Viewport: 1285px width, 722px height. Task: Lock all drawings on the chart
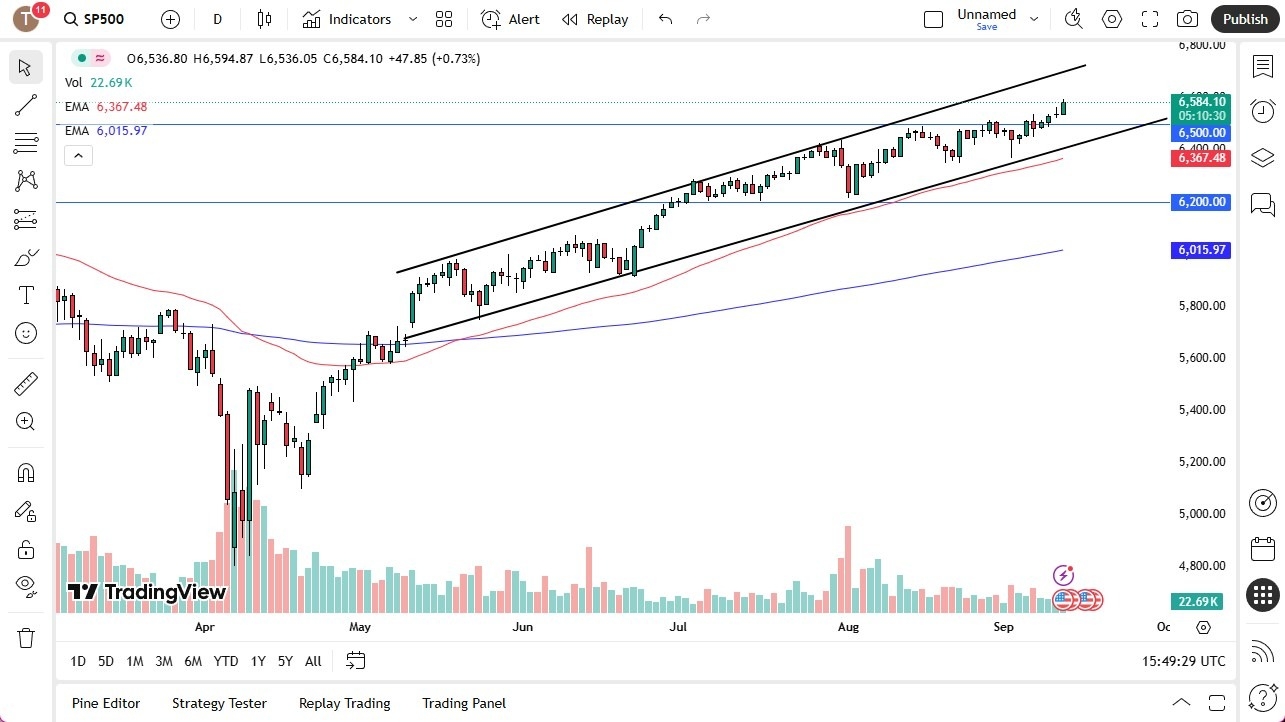[x=25, y=548]
